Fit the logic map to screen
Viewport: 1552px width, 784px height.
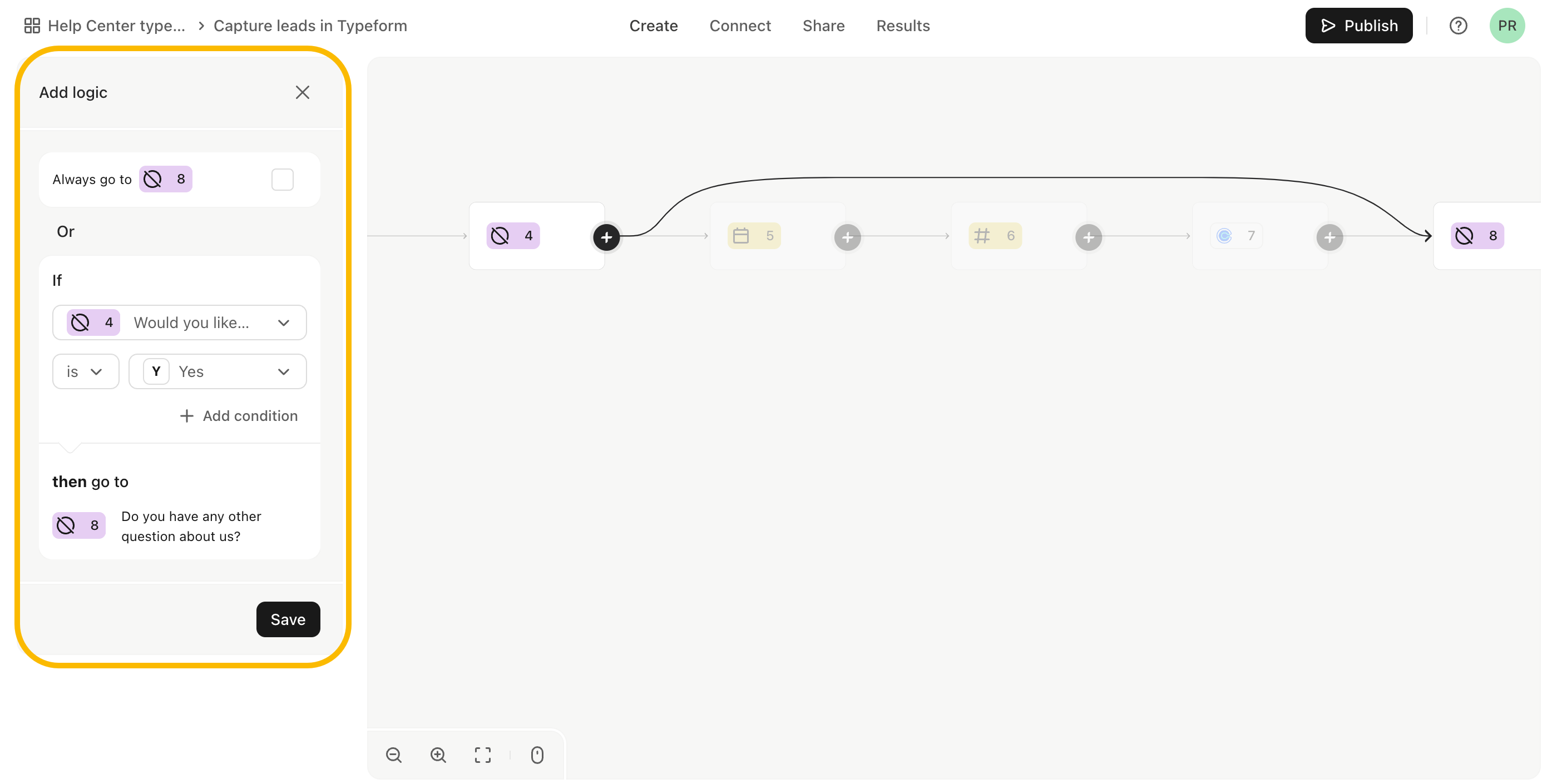point(483,755)
